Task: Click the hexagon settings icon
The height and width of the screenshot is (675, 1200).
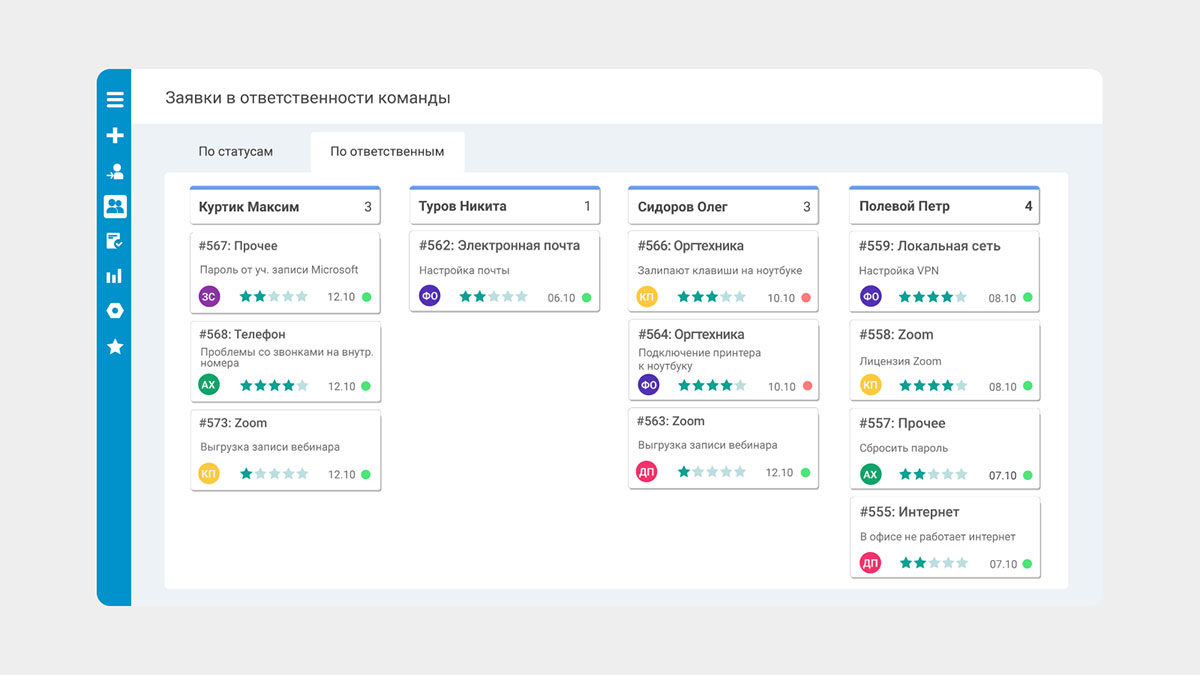Action: point(115,311)
